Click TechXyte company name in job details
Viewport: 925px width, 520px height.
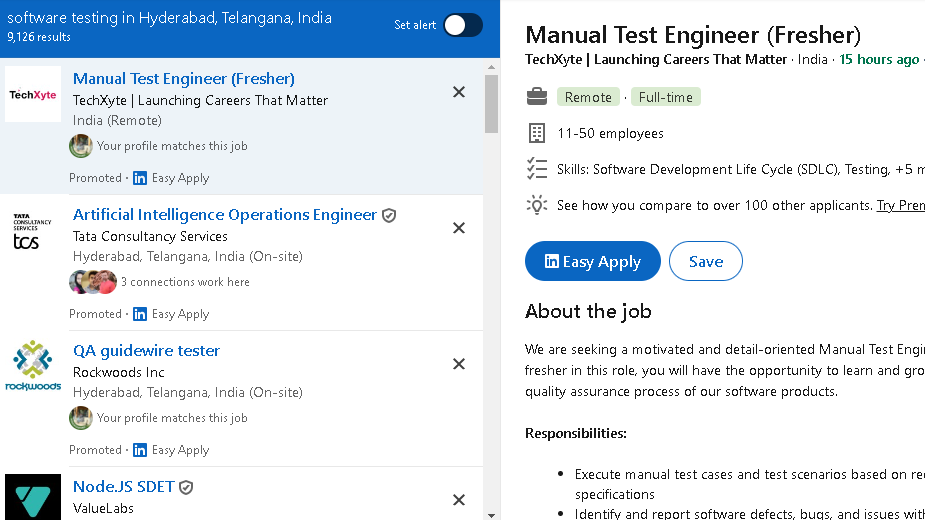point(656,60)
